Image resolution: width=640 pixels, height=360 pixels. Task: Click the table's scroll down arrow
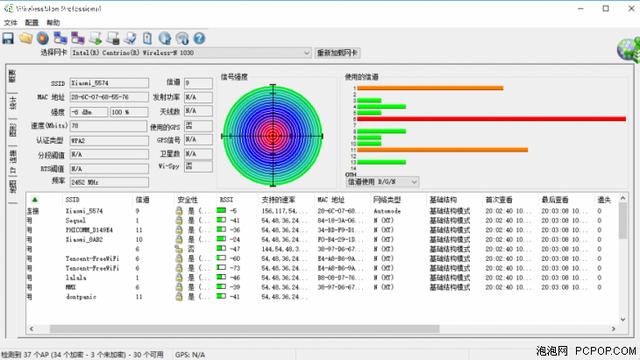[x=623, y=320]
